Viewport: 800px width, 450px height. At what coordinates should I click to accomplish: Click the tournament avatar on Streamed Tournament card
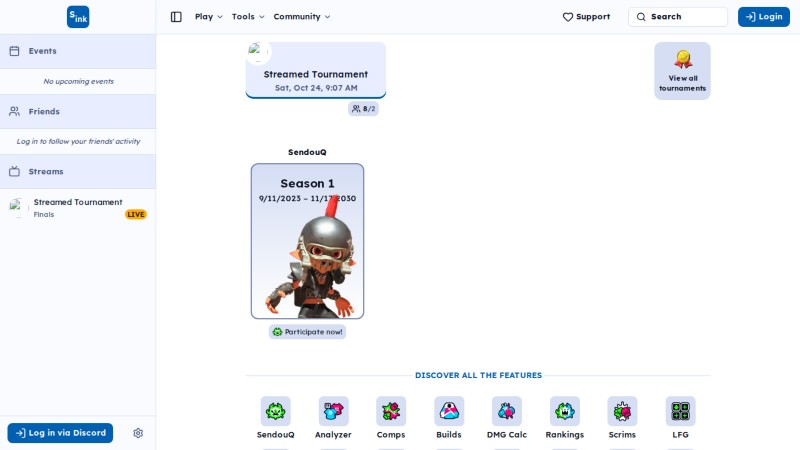click(x=258, y=52)
